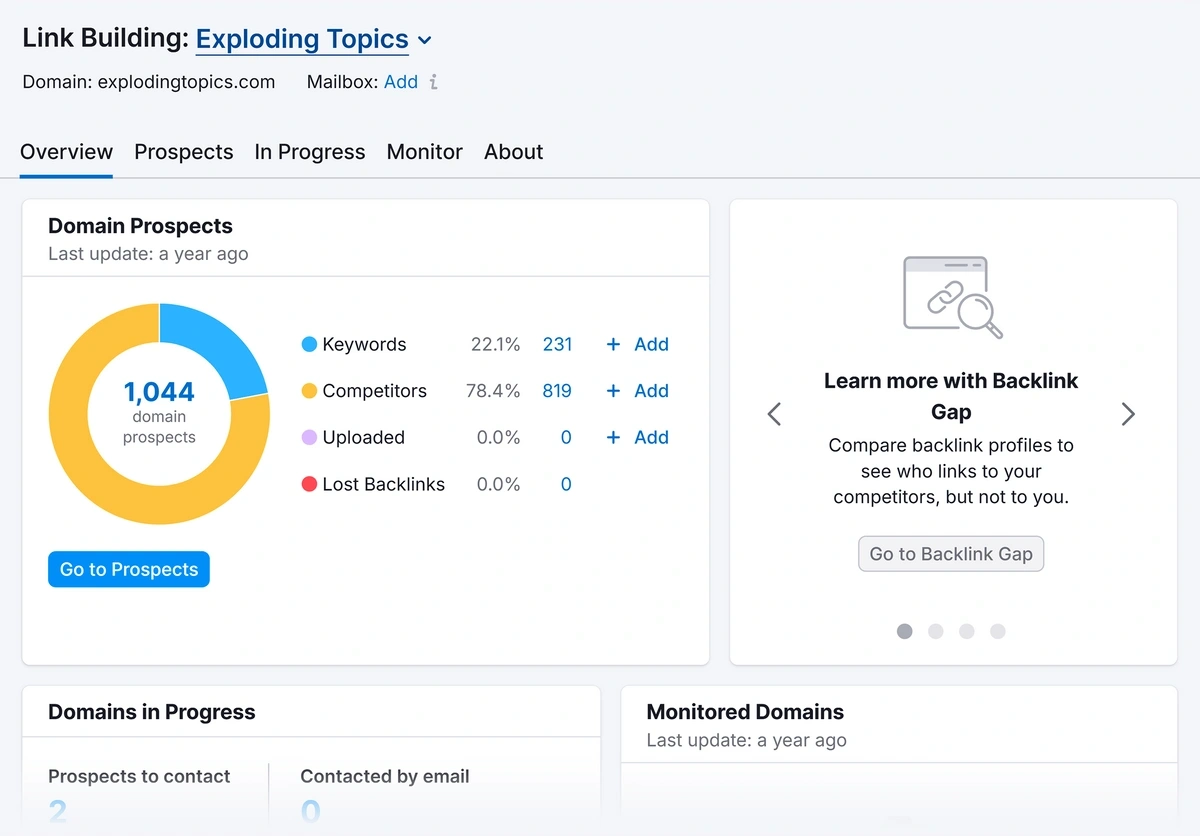Image resolution: width=1200 pixels, height=836 pixels.
Task: Switch to the Prospects tab
Action: click(x=184, y=152)
